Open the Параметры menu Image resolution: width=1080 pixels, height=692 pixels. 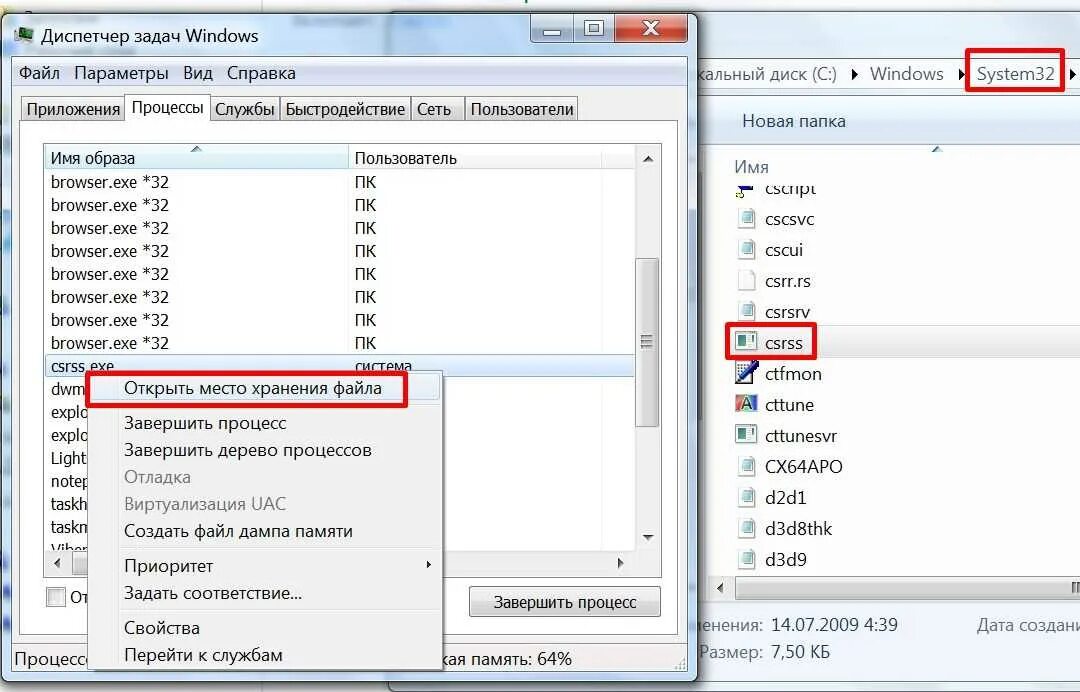pos(121,73)
